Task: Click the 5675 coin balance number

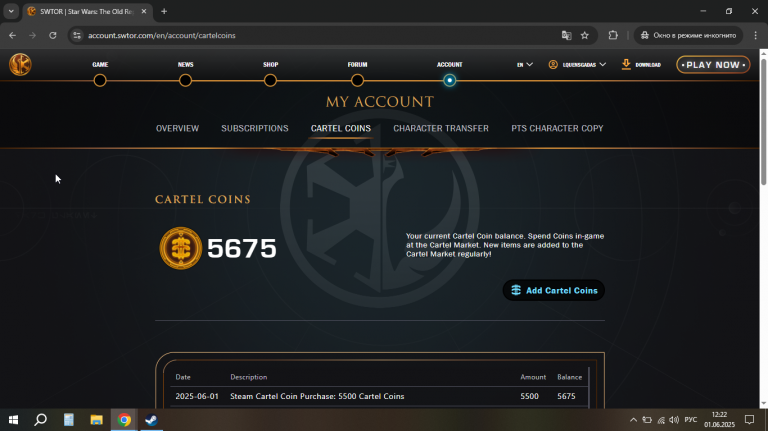Action: point(241,248)
